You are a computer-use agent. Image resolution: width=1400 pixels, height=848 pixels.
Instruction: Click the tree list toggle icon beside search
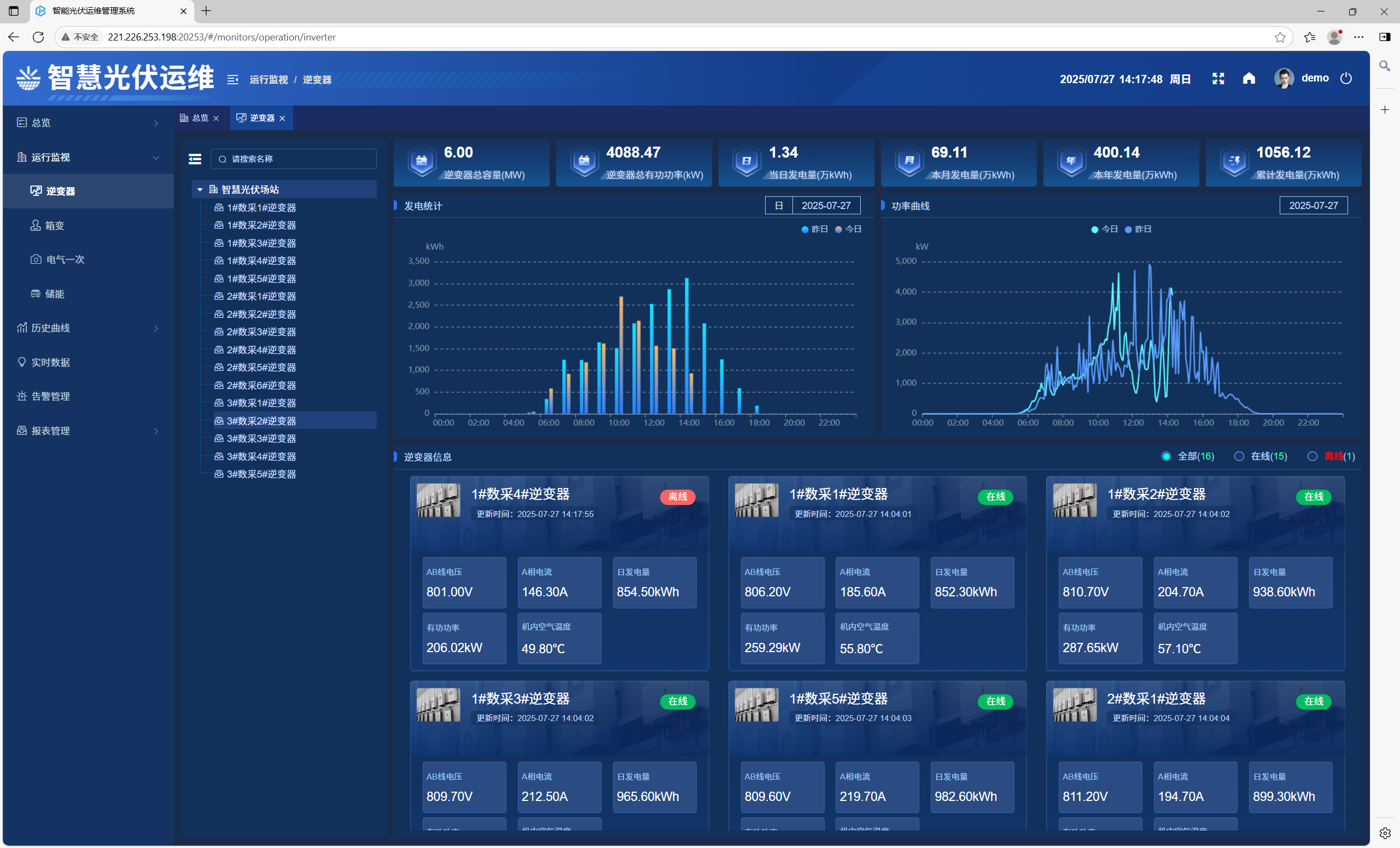(195, 159)
